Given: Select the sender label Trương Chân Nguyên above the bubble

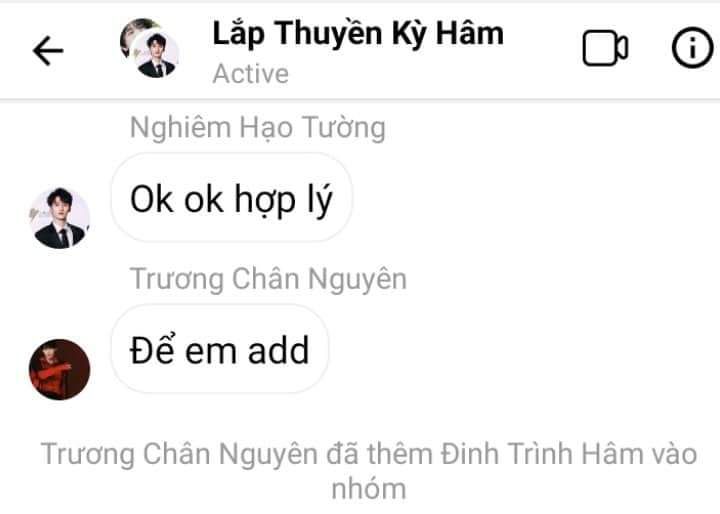Looking at the screenshot, I should tap(268, 279).
